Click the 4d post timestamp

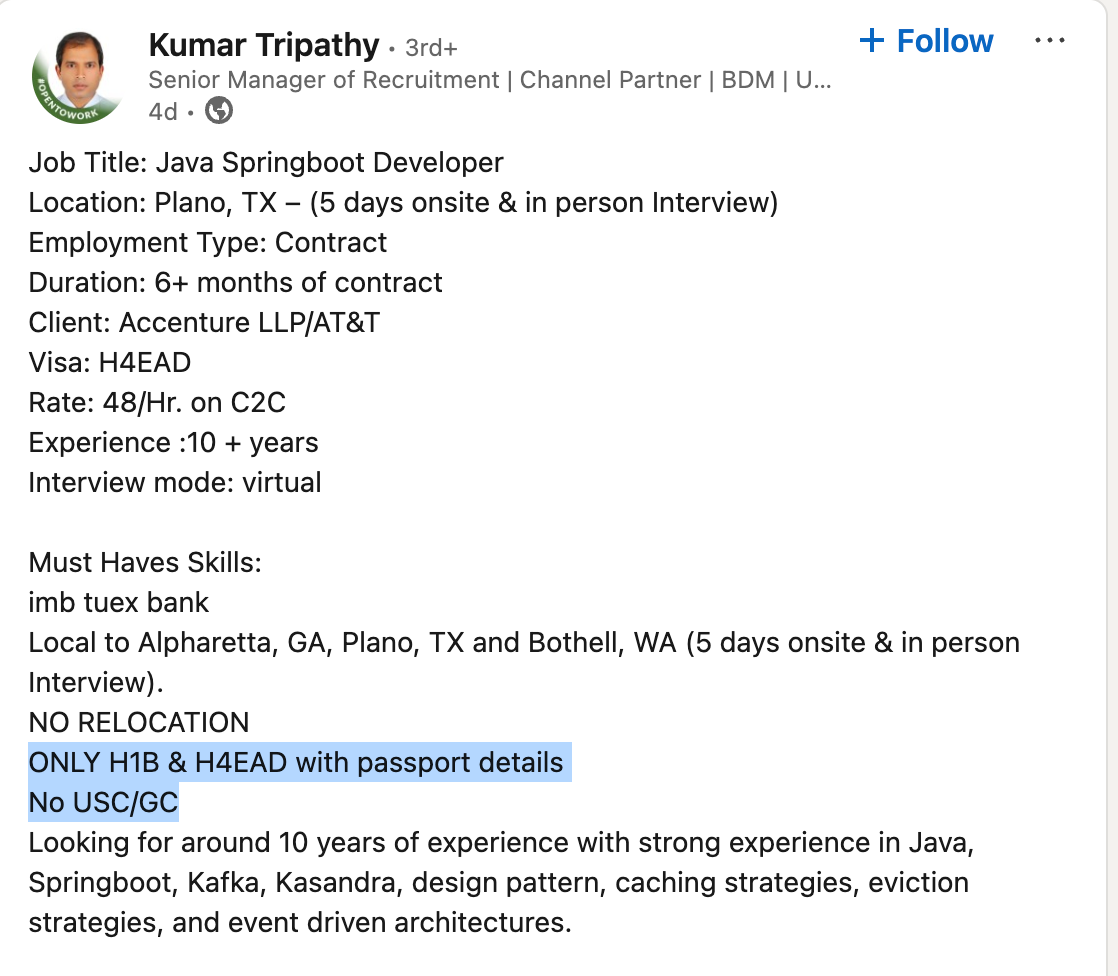(162, 111)
